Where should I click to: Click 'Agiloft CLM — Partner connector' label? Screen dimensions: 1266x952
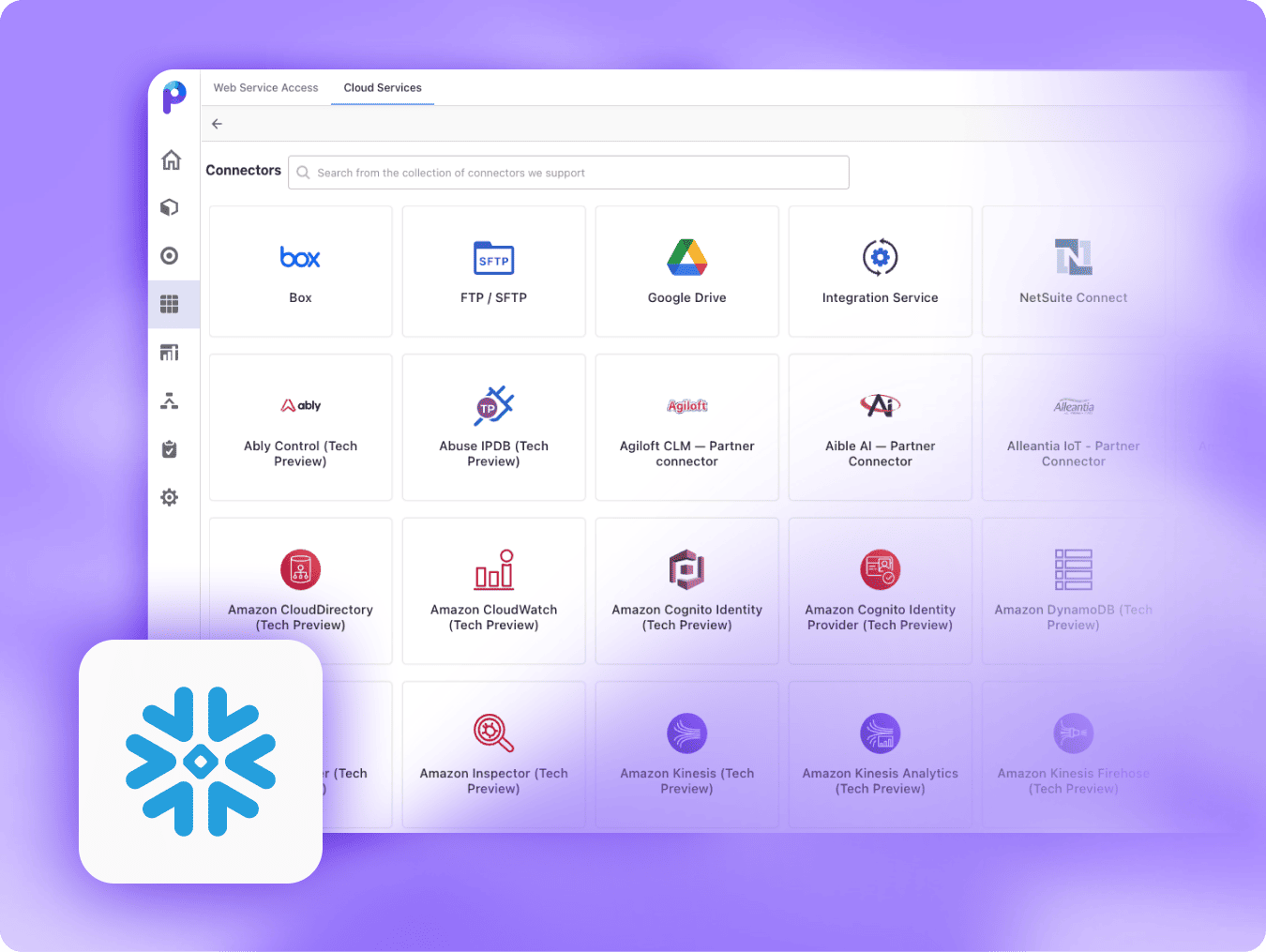point(687,453)
